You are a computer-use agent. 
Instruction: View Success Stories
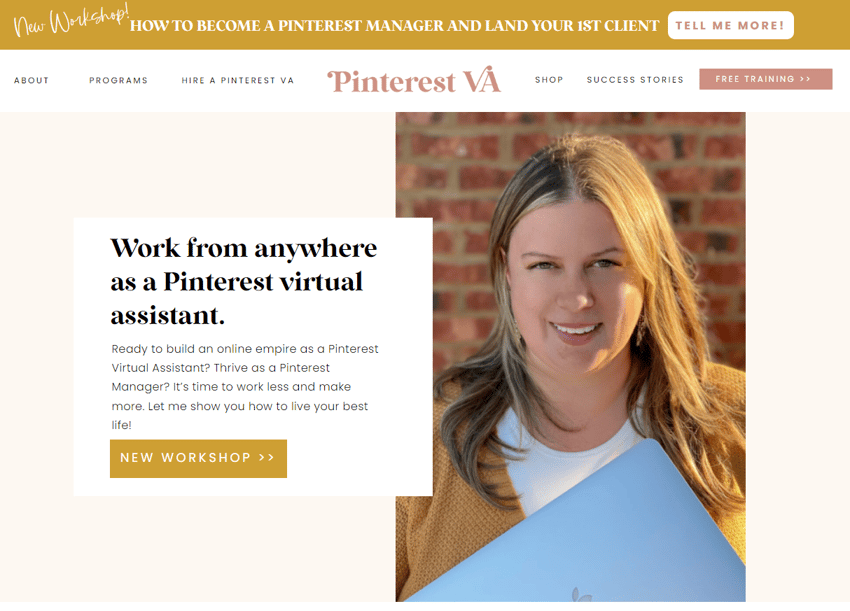point(635,80)
